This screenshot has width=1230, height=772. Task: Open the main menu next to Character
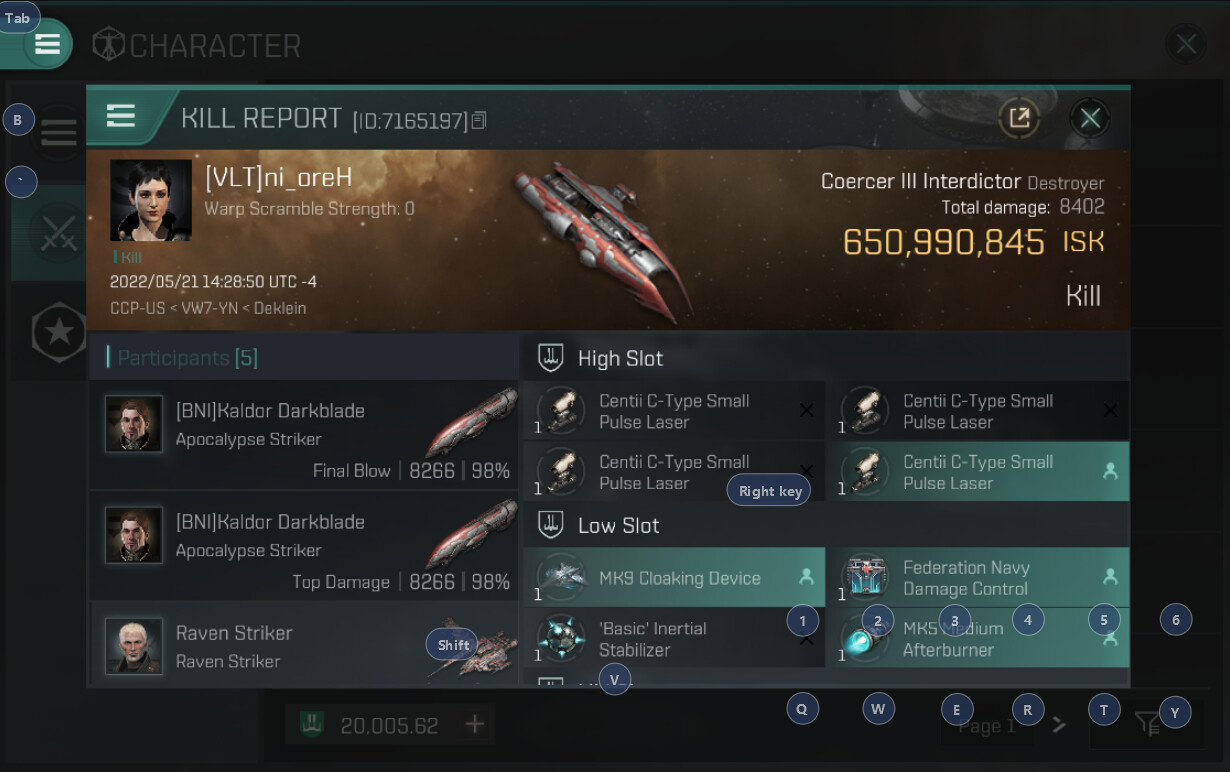(47, 44)
